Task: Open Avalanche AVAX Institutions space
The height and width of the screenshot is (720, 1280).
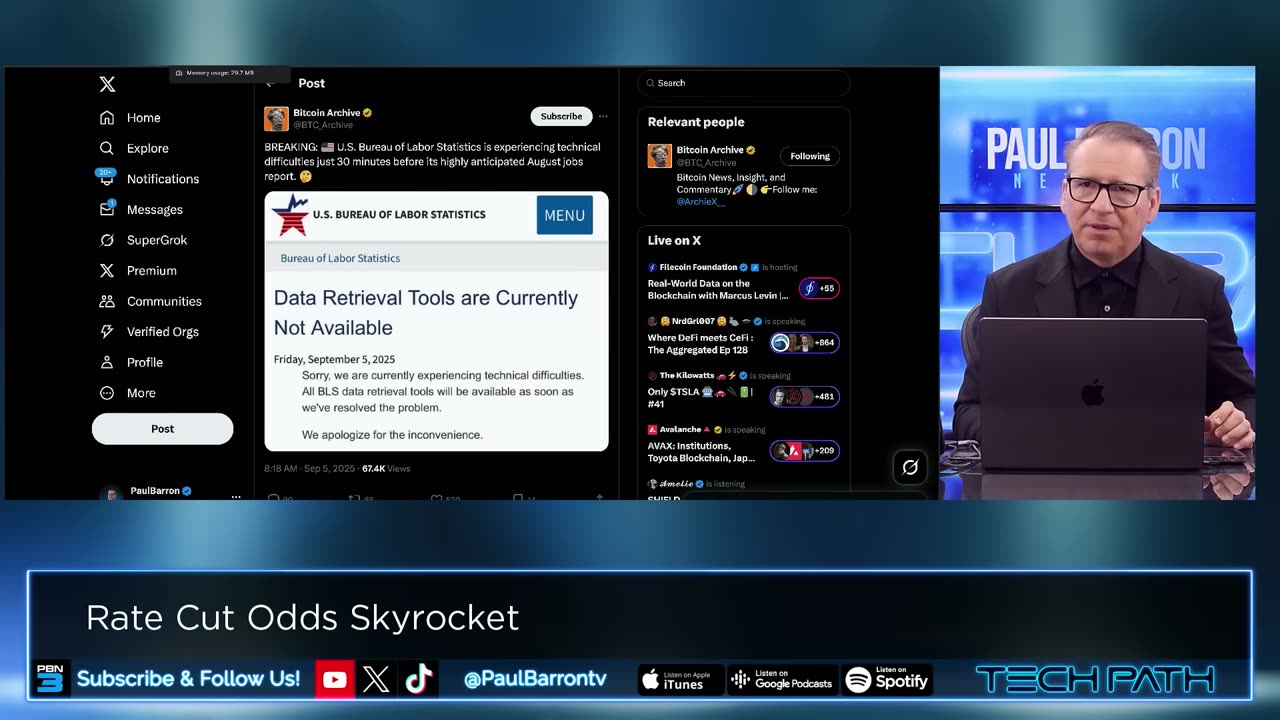Action: (701, 451)
